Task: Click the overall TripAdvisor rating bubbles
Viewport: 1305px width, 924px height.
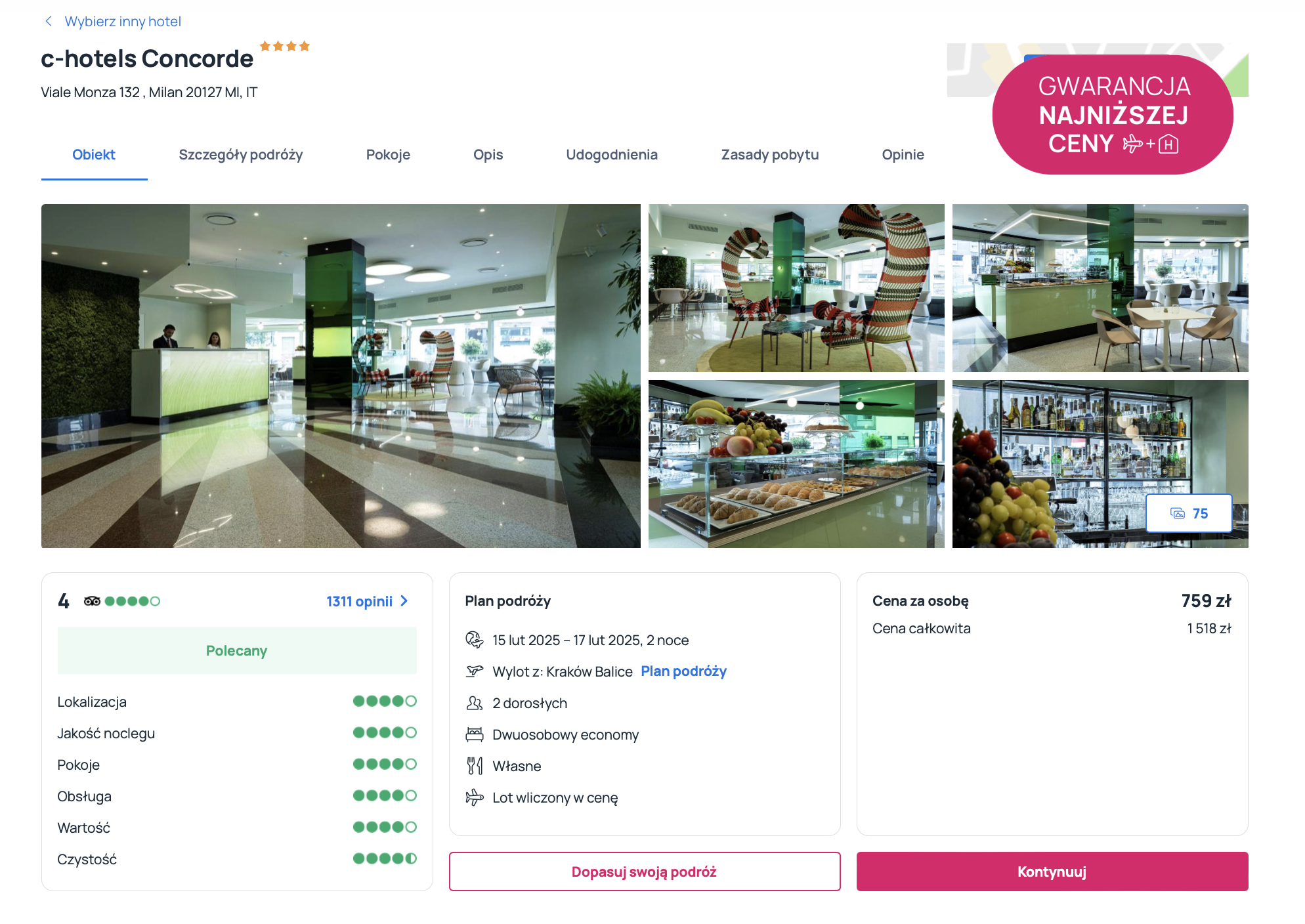Action: (132, 601)
